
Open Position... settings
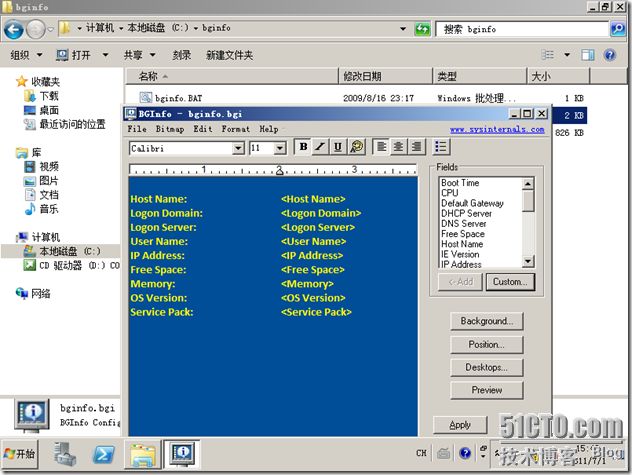[x=486, y=345]
